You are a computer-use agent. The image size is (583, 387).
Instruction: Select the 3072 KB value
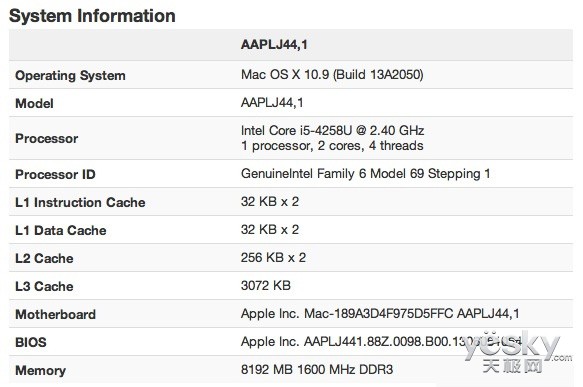265,286
